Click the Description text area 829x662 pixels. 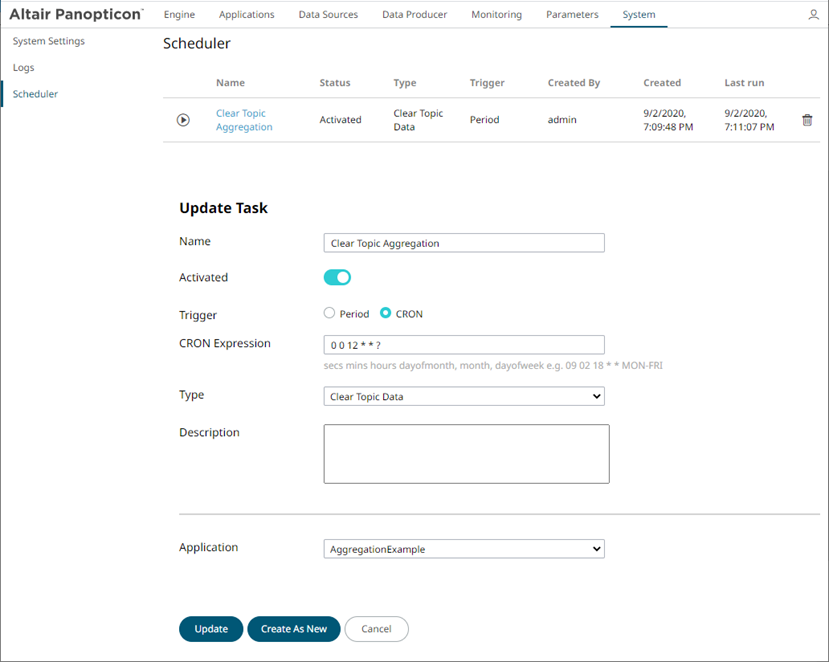465,453
